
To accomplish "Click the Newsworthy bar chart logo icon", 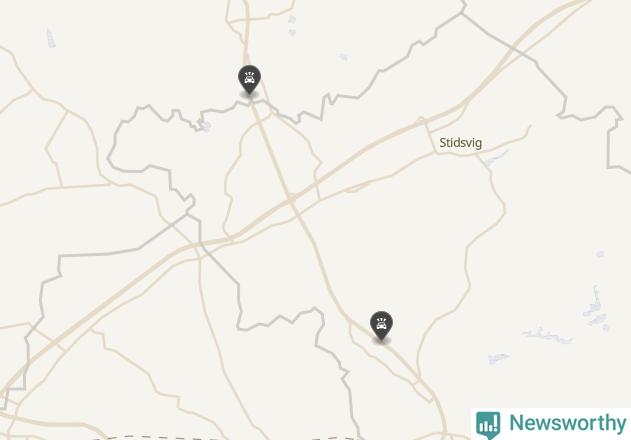I will (x=488, y=425).
